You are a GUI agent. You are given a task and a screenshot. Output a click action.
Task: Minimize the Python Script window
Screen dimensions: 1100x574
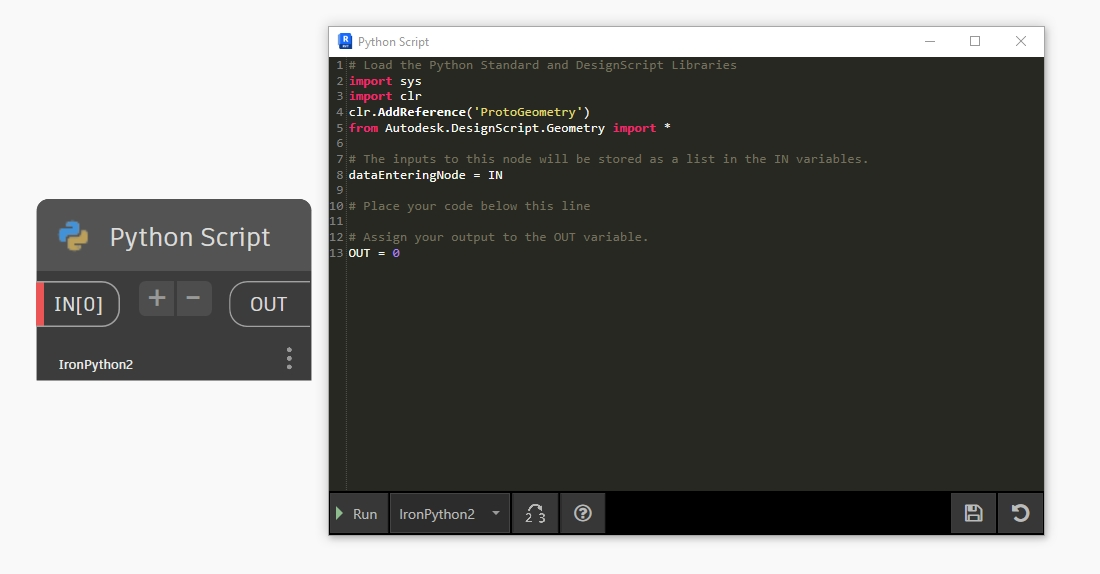[x=930, y=41]
